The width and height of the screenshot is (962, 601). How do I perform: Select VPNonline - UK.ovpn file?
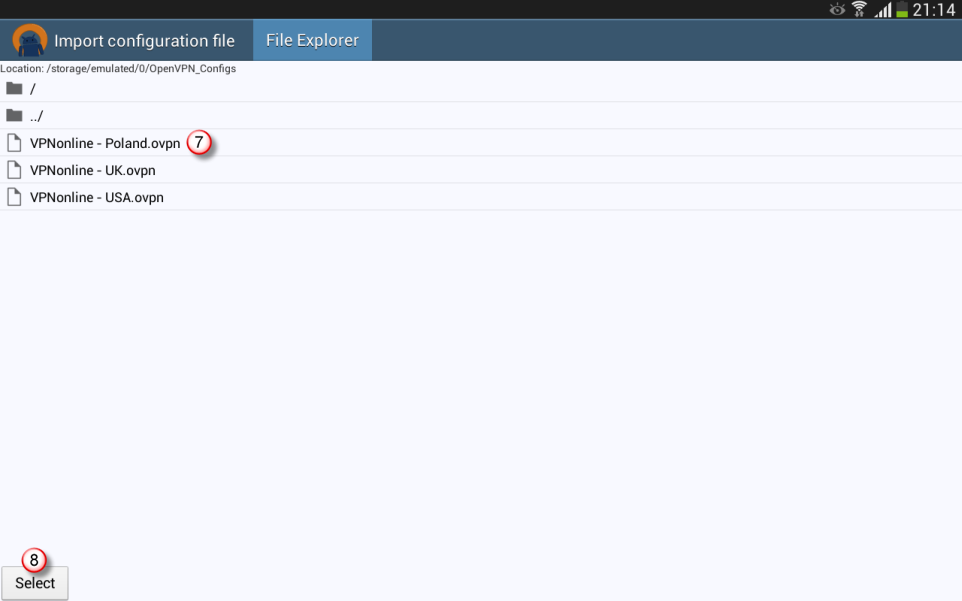point(481,170)
